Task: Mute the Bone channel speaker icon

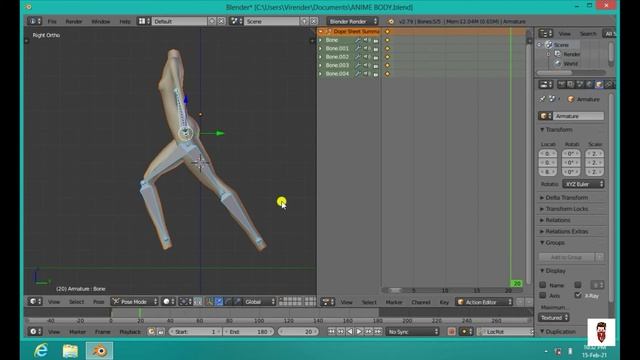Action: (367, 40)
